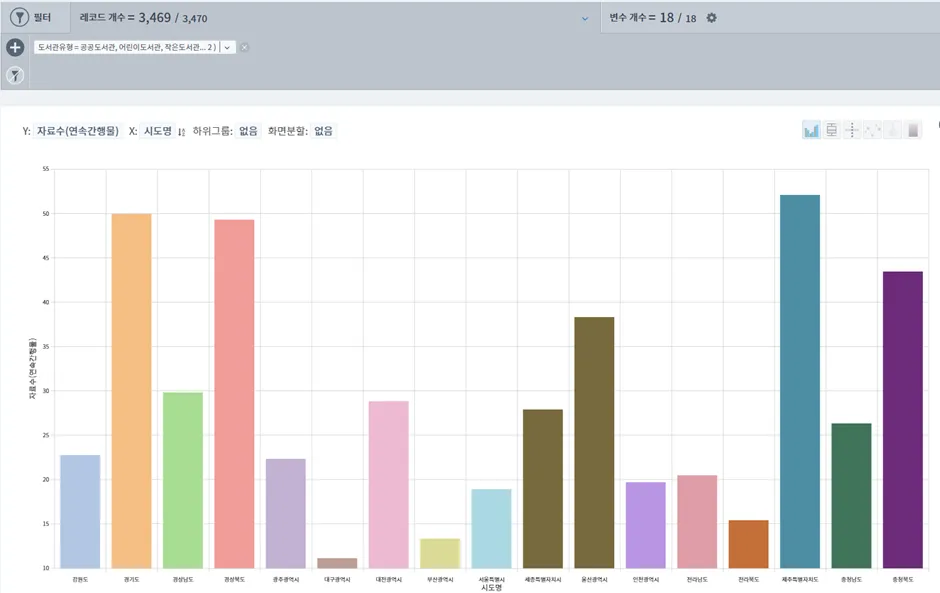Click the tall 울산광역시 olive bar

click(x=594, y=443)
